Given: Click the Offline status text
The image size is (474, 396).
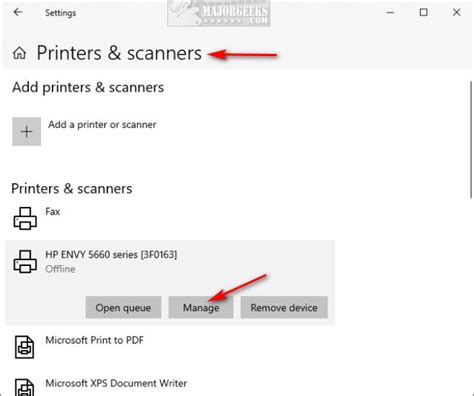Looking at the screenshot, I should coord(60,269).
